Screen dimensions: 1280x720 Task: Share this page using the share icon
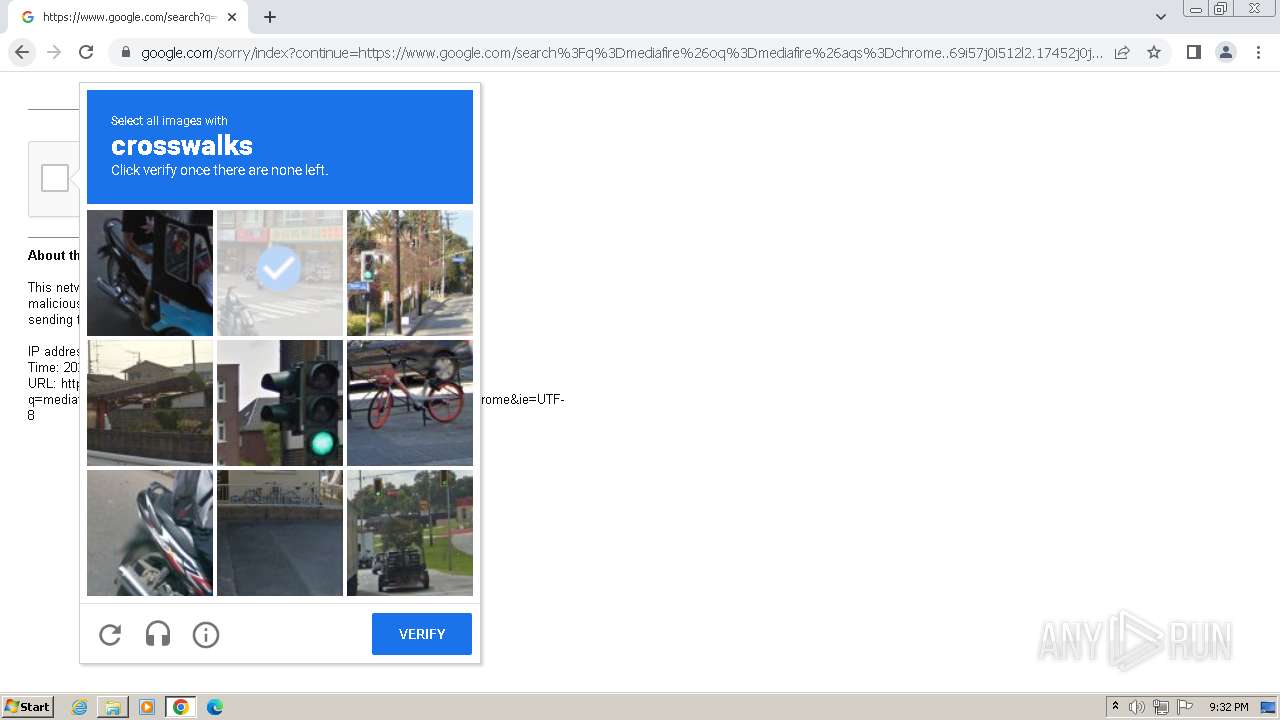click(1122, 52)
